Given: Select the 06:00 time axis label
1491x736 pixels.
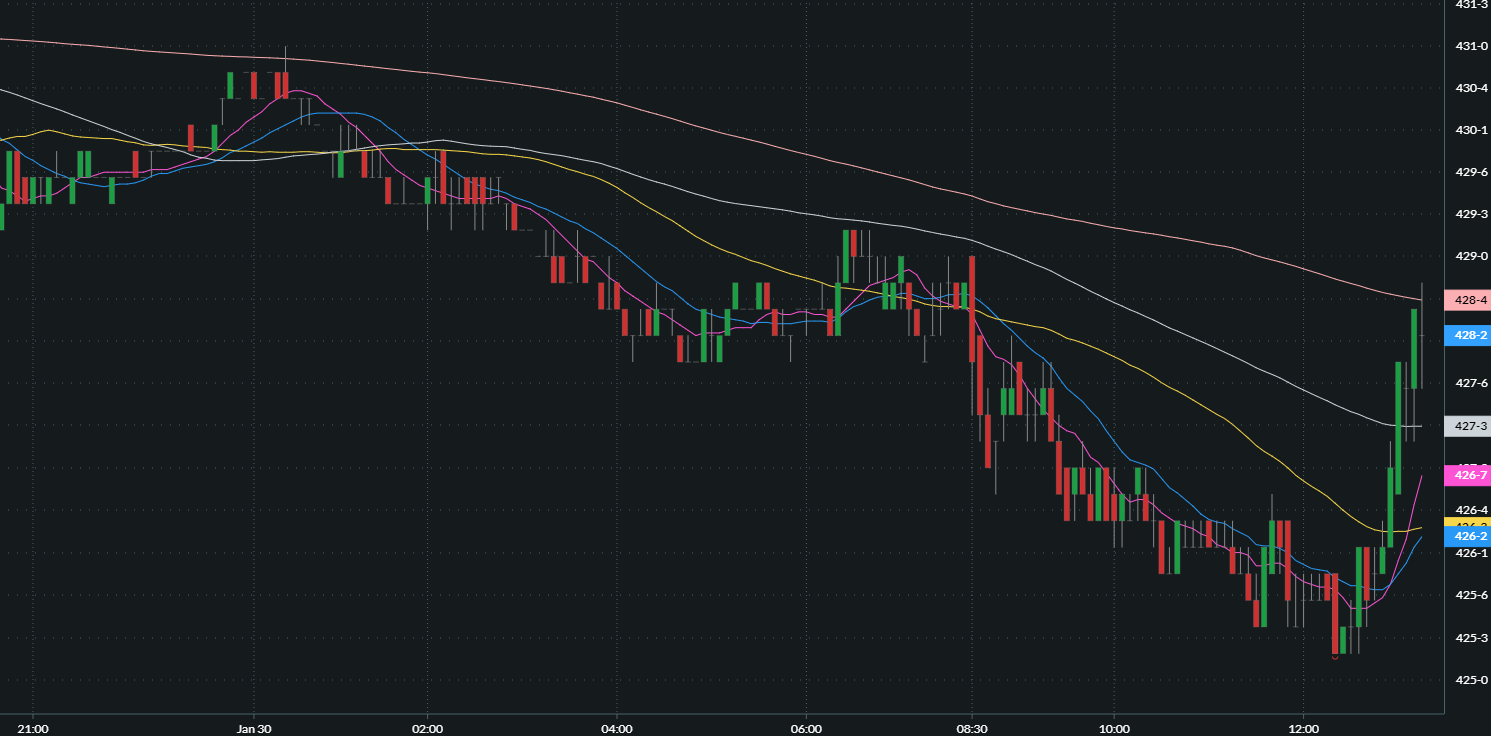Looking at the screenshot, I should tap(806, 728).
